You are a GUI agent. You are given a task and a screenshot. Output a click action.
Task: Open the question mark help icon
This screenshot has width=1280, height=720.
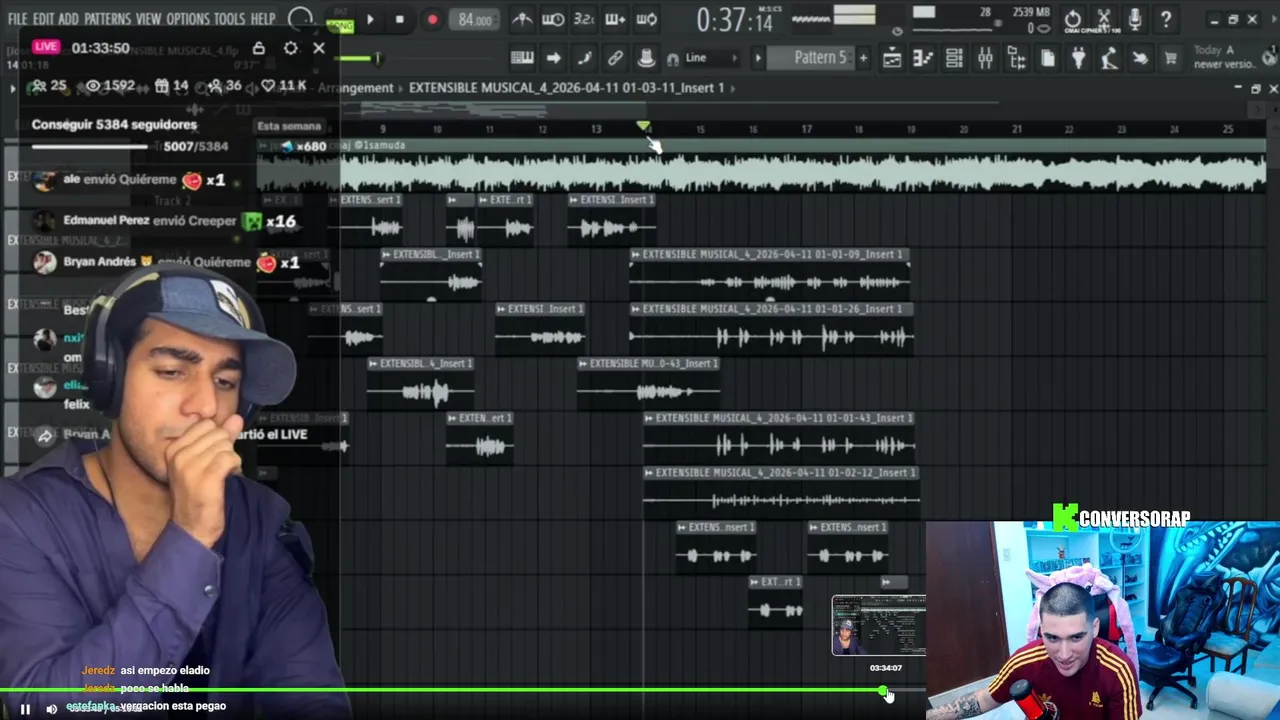click(1166, 19)
